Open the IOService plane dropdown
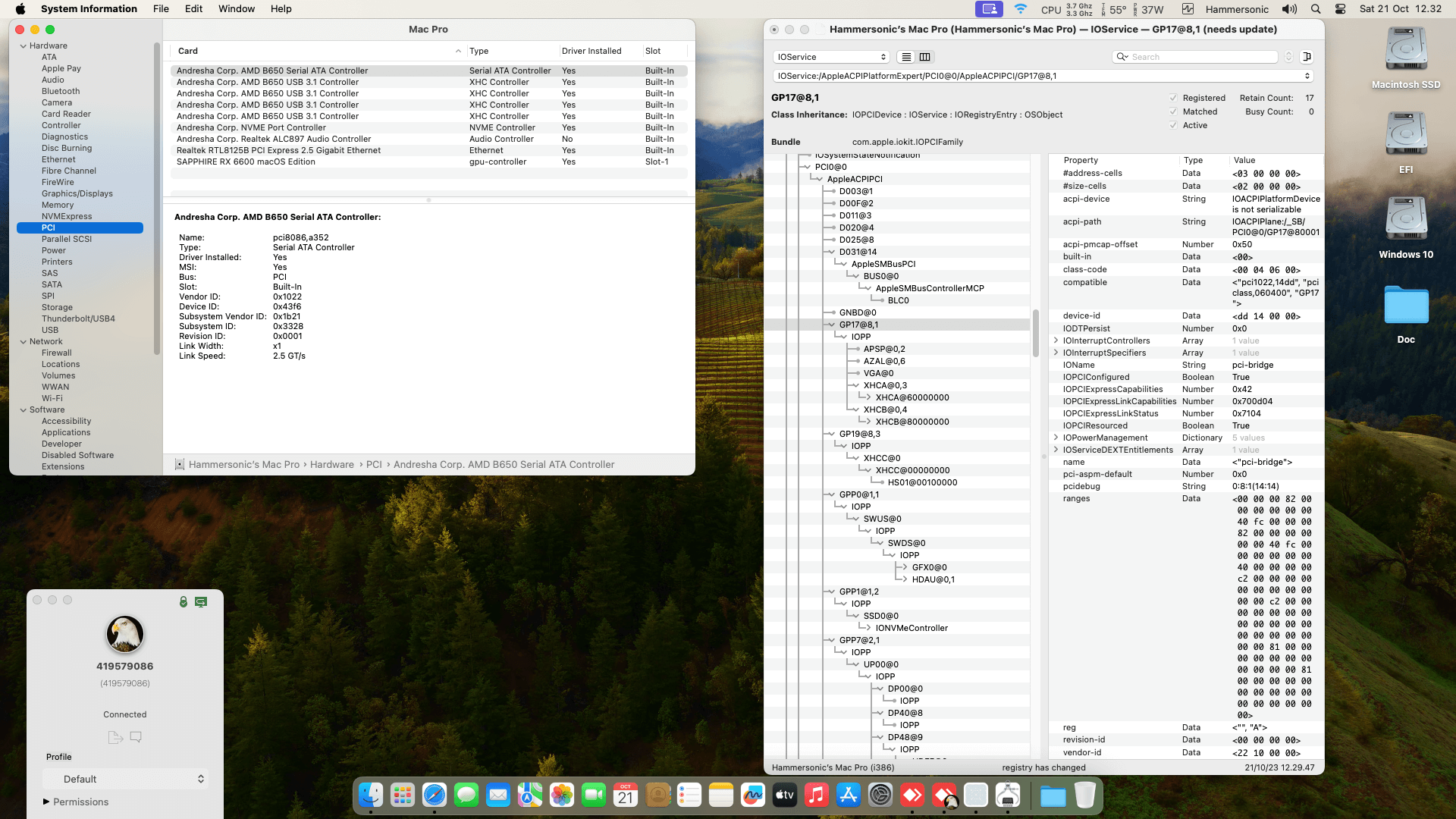Image resolution: width=1456 pixels, height=819 pixels. pyautogui.click(x=831, y=57)
